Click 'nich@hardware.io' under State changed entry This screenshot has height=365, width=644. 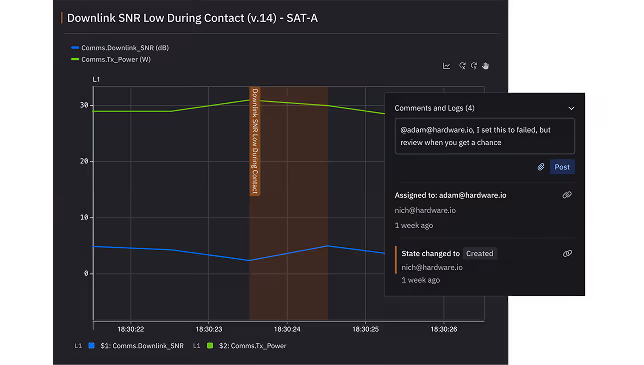(x=432, y=267)
